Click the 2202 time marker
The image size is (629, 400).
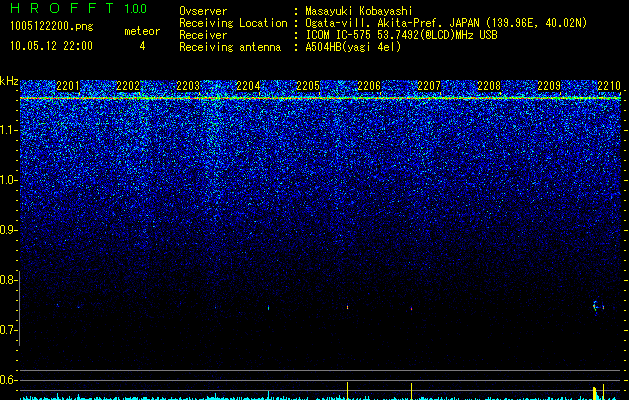pyautogui.click(x=128, y=86)
